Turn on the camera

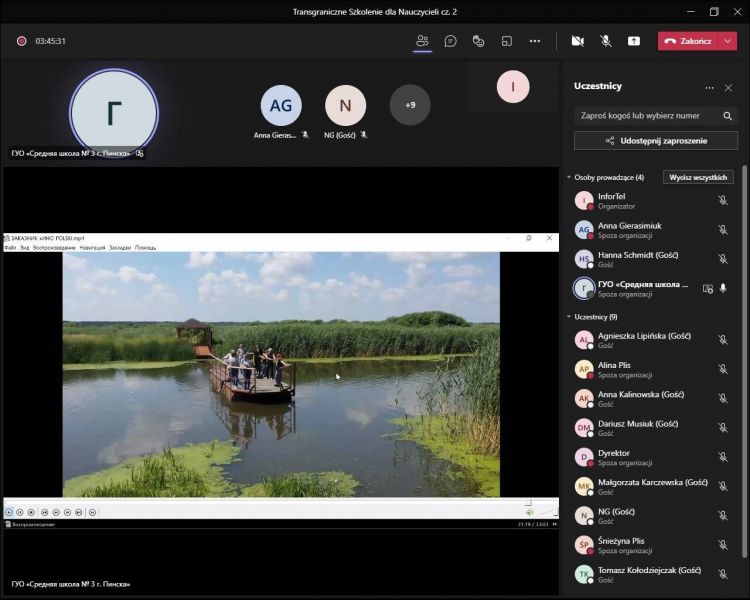click(x=577, y=41)
